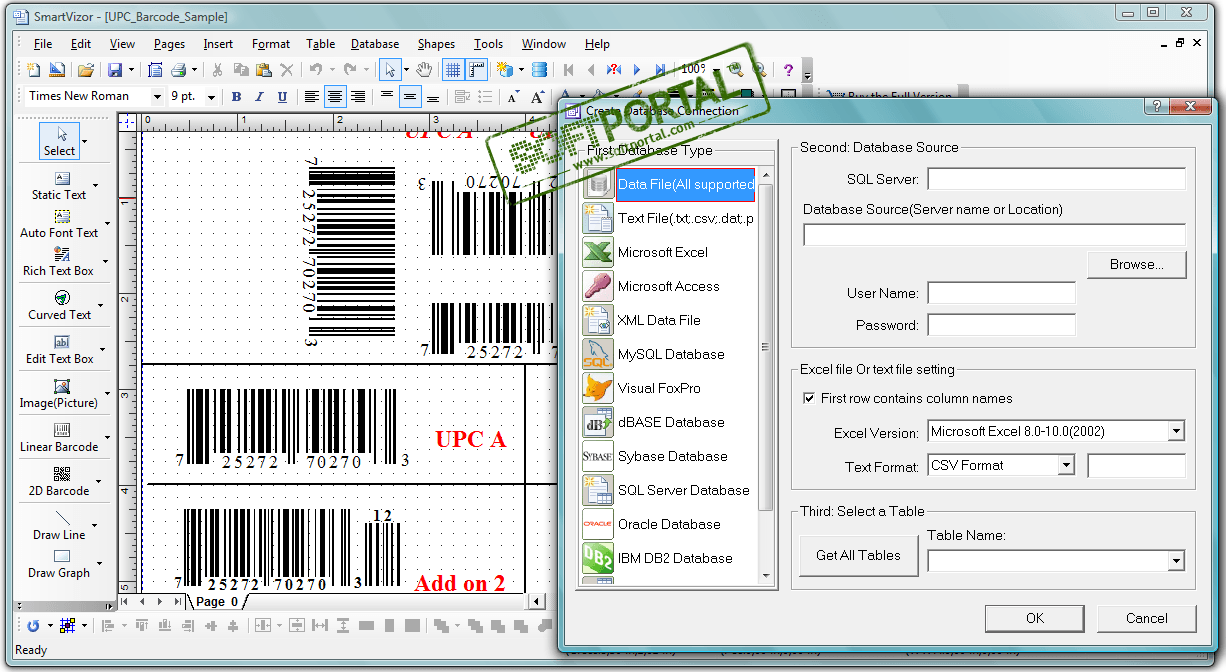Image resolution: width=1226 pixels, height=672 pixels.
Task: Select the Hand pan tool
Action: [424, 70]
